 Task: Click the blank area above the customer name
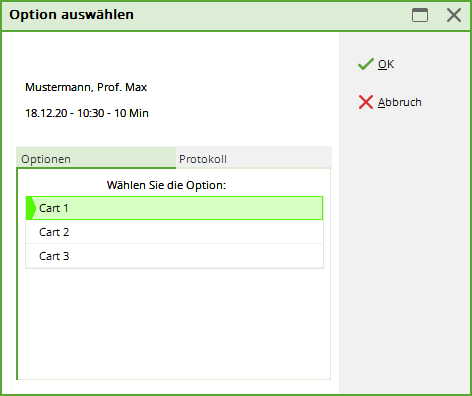(x=170, y=57)
